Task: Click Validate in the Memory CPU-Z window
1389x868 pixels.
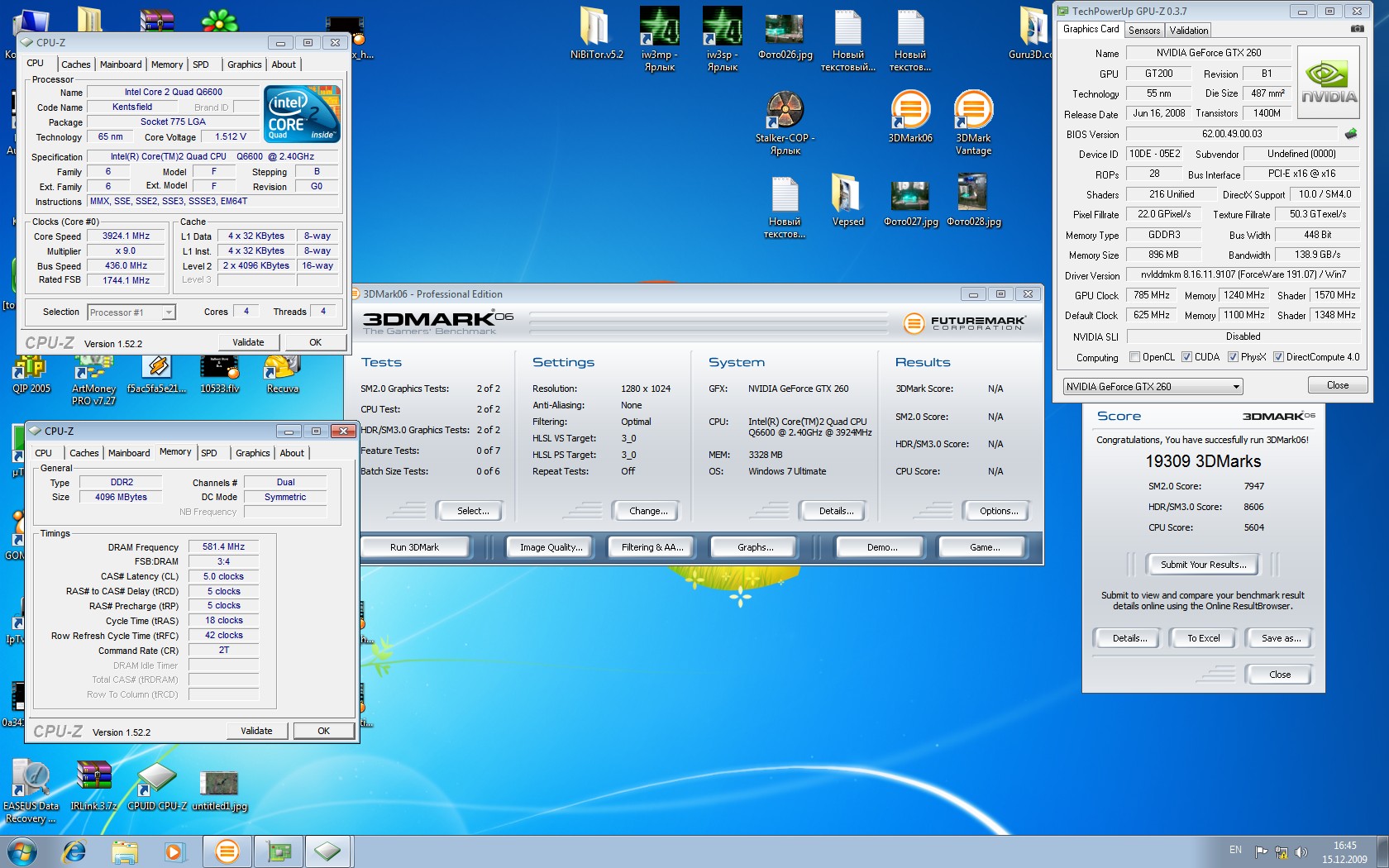Action: pyautogui.click(x=256, y=731)
